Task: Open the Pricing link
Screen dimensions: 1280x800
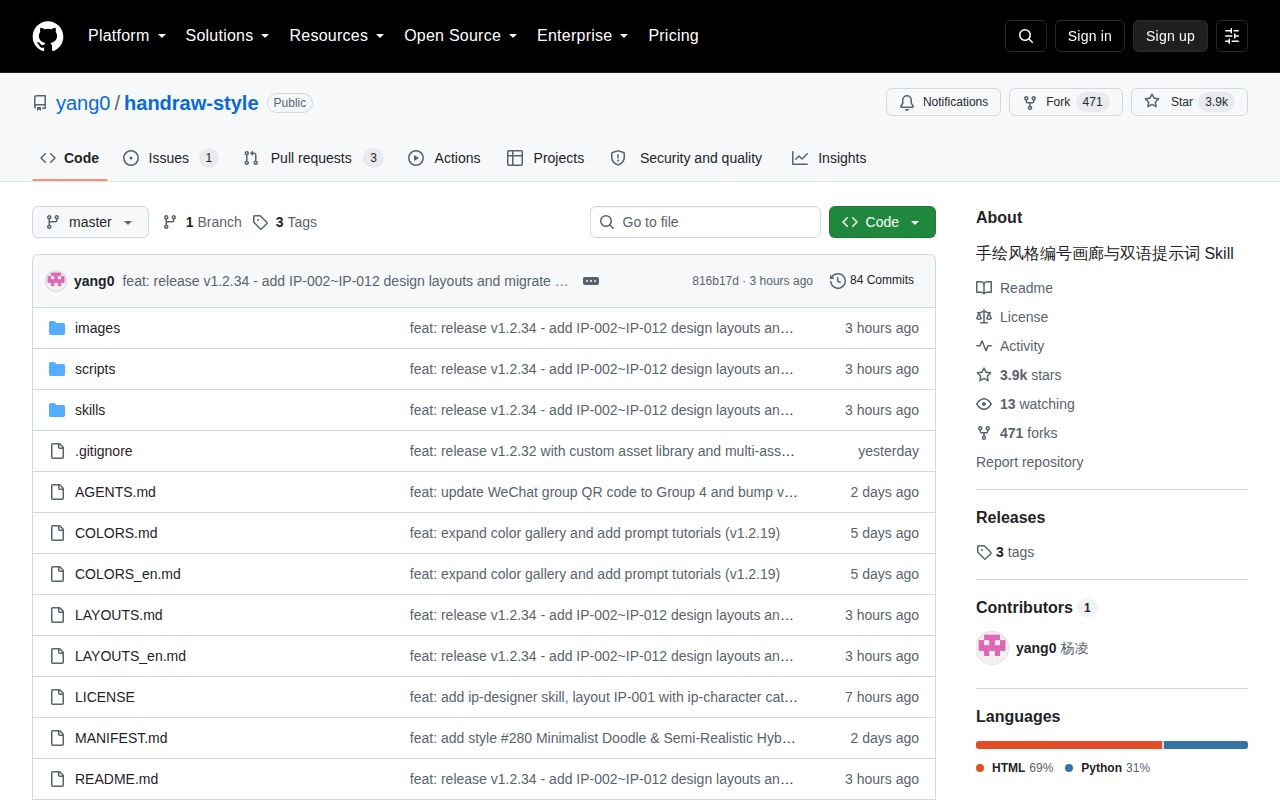Action: (x=673, y=36)
